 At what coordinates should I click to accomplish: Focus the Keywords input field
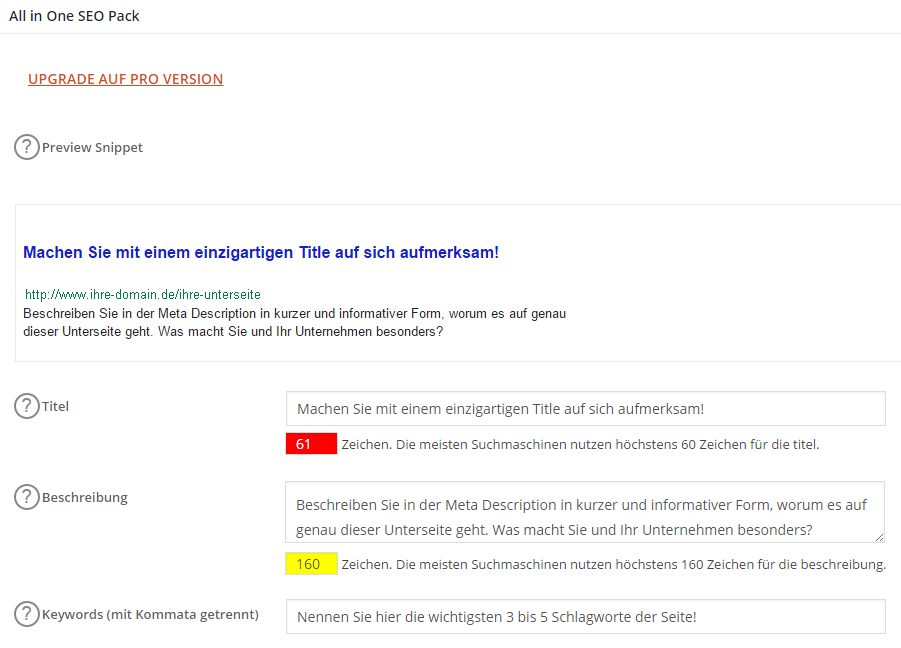click(x=586, y=616)
